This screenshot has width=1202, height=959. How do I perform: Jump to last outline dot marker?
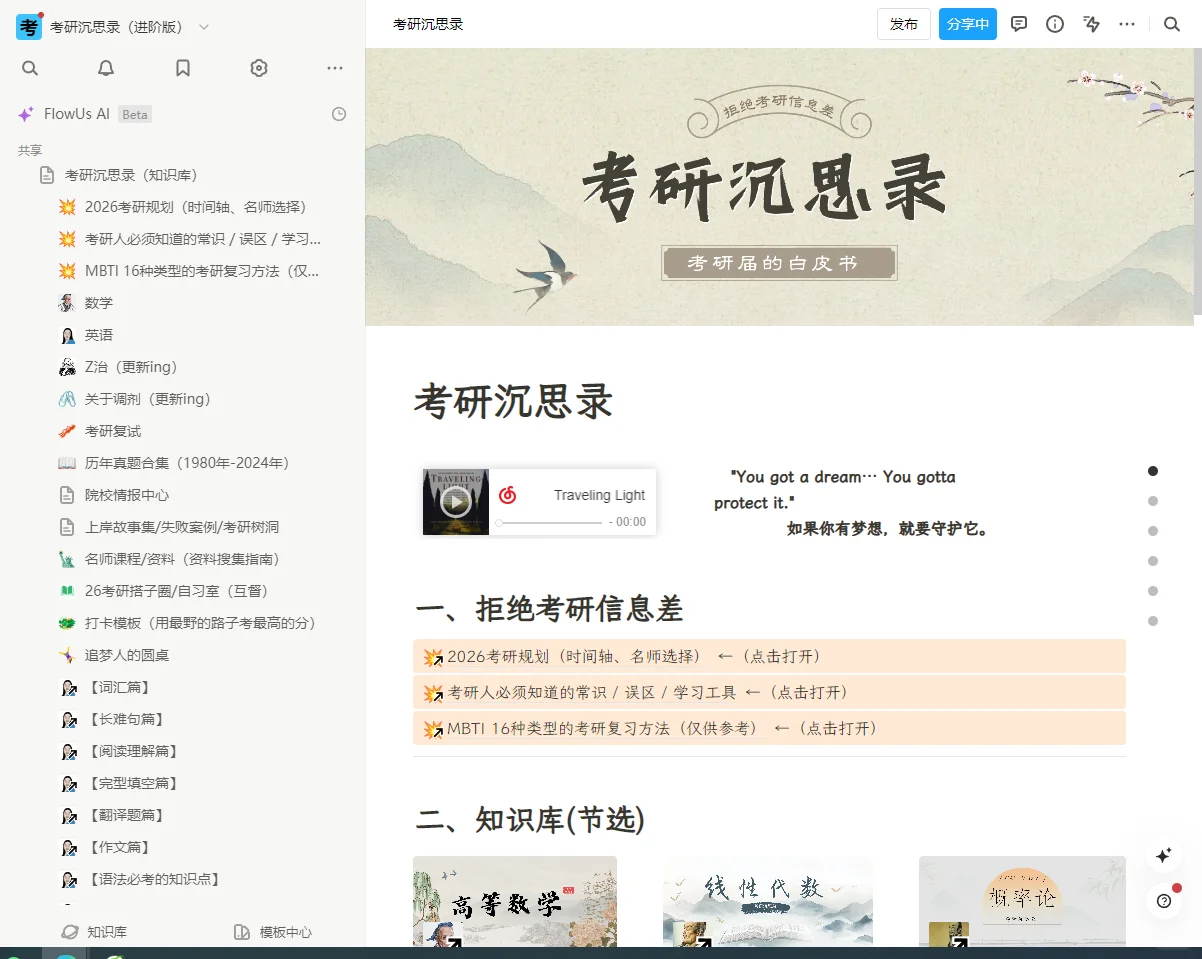click(1153, 621)
